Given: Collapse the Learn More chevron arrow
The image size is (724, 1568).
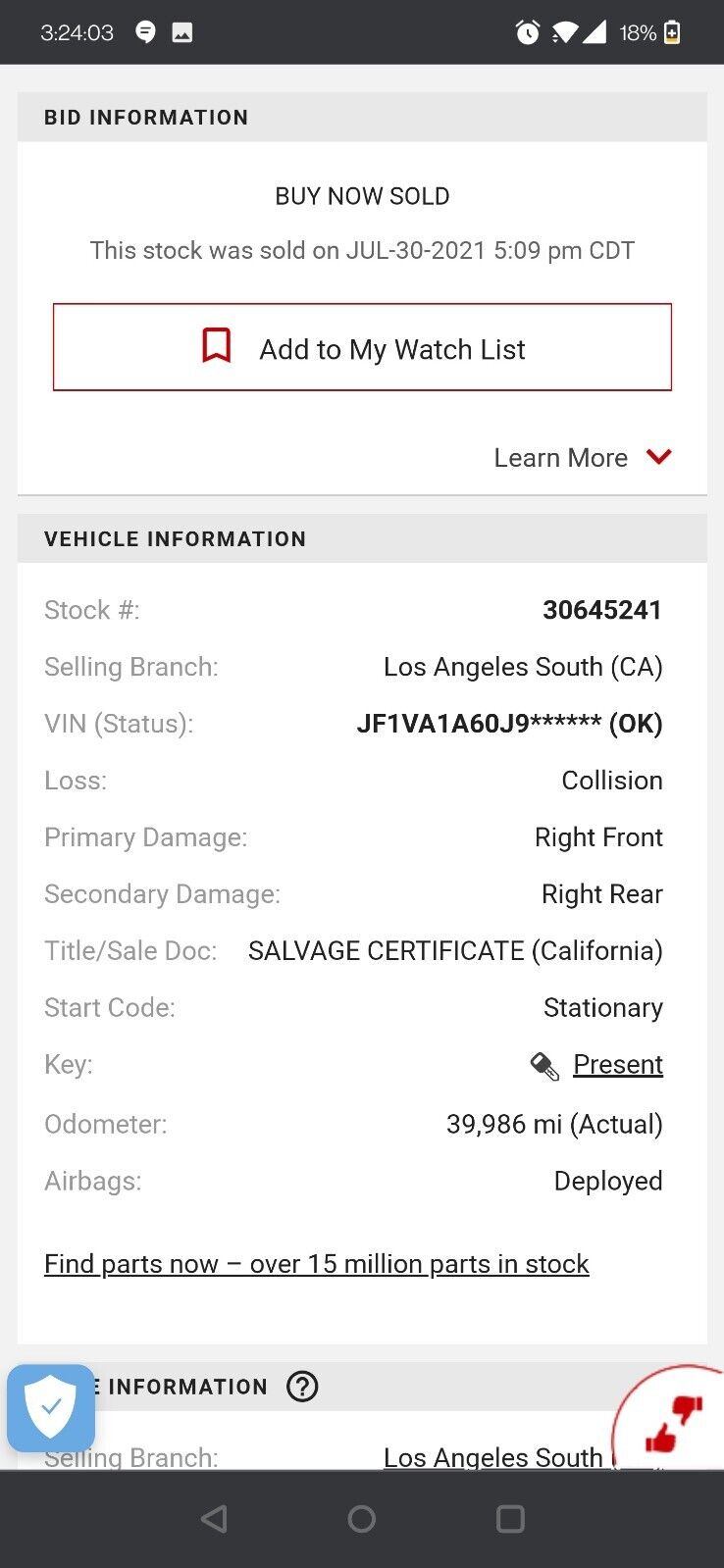Looking at the screenshot, I should click(658, 457).
